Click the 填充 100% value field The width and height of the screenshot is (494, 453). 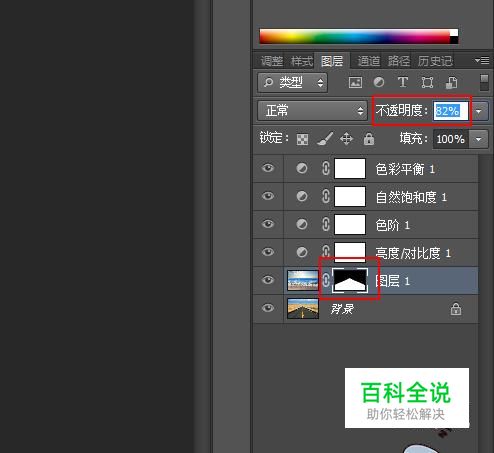[451, 139]
